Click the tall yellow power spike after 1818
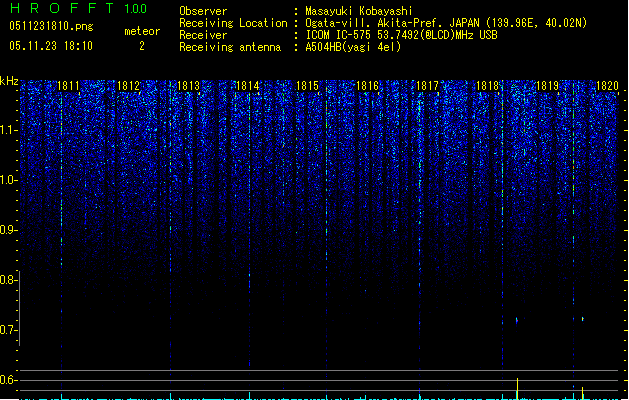The width and height of the screenshot is (629, 400). [x=517, y=388]
